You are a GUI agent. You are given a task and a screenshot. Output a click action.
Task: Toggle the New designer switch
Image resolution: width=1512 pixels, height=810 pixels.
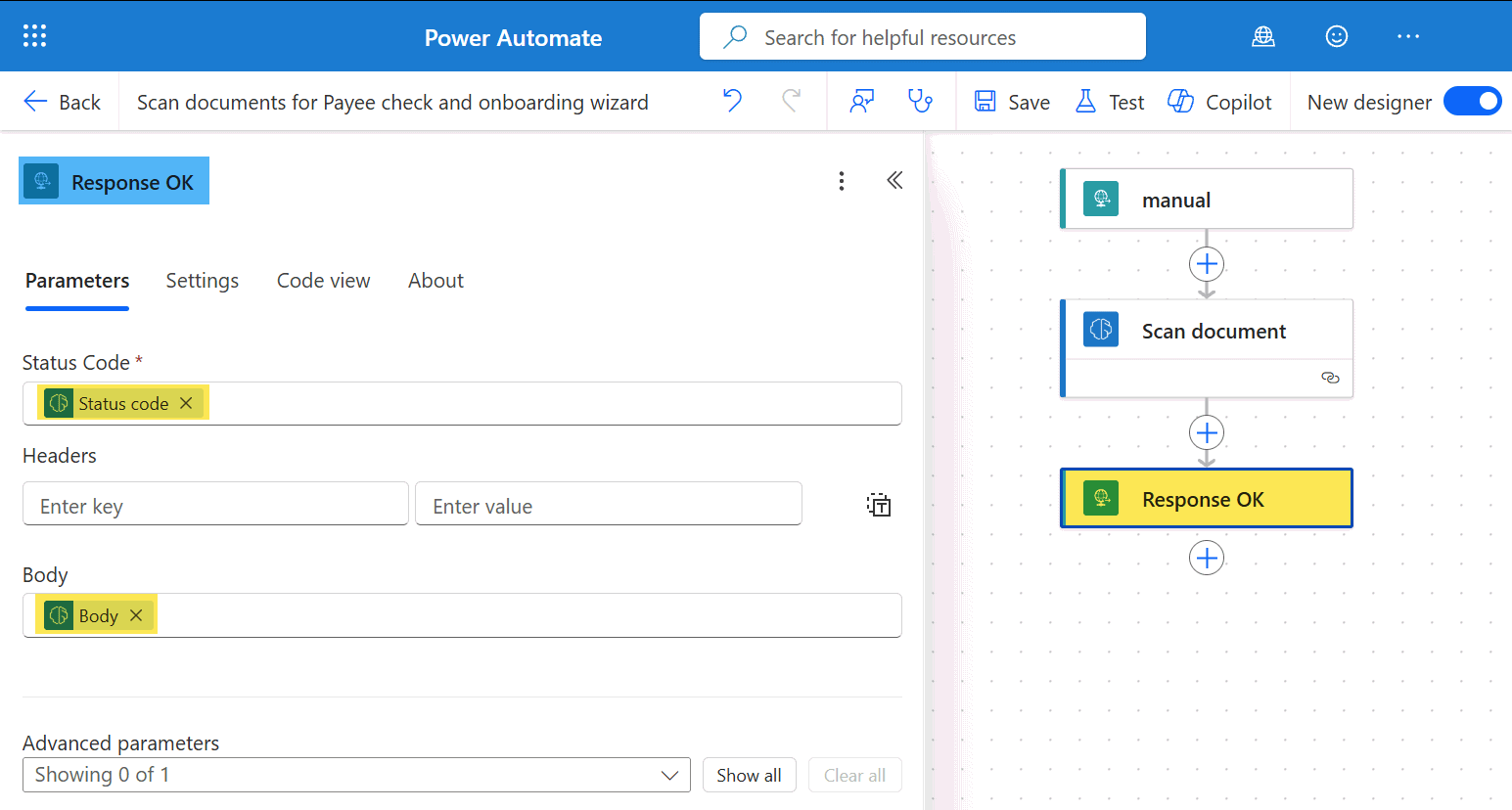[1472, 101]
